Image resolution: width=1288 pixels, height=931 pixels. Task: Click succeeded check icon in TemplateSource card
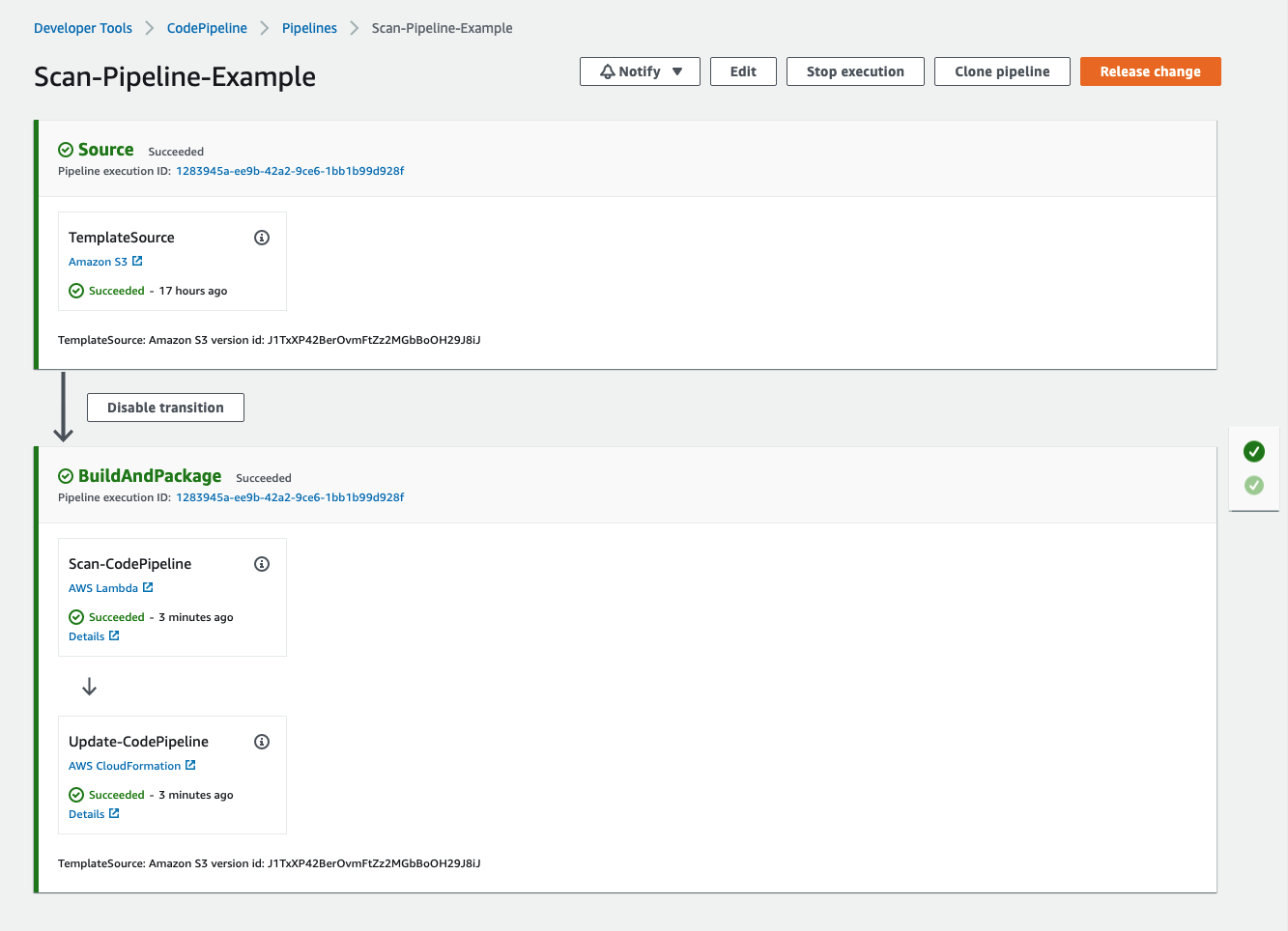[x=76, y=291]
